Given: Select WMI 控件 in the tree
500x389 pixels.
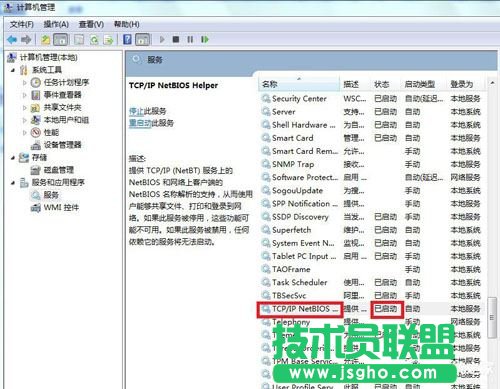Looking at the screenshot, I should coord(61,208).
